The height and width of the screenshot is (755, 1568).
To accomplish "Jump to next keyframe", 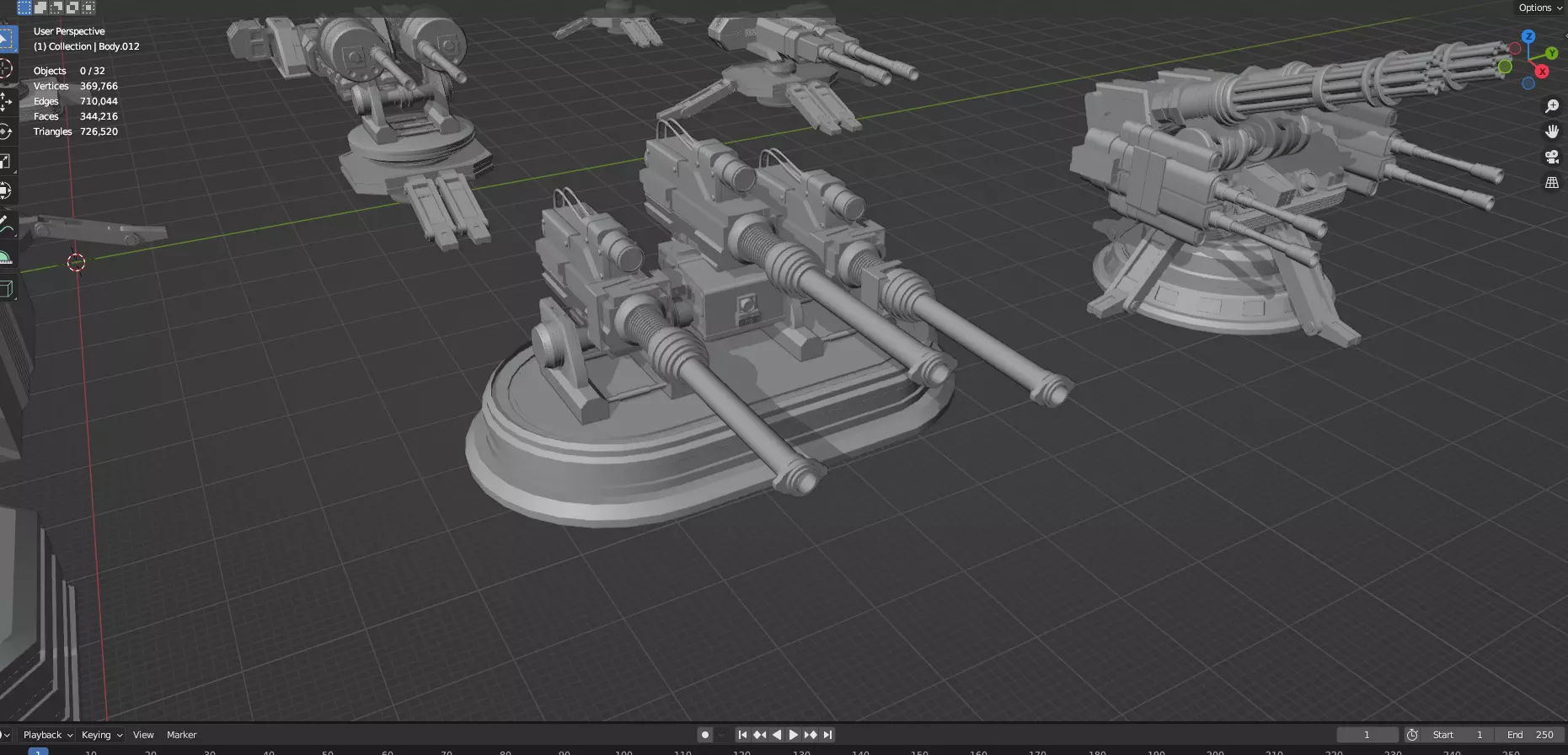I will 811,735.
